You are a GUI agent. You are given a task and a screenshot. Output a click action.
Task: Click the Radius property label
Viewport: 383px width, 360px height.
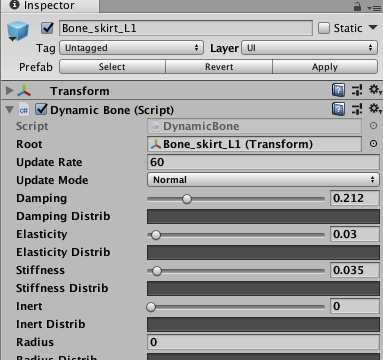coord(35,342)
